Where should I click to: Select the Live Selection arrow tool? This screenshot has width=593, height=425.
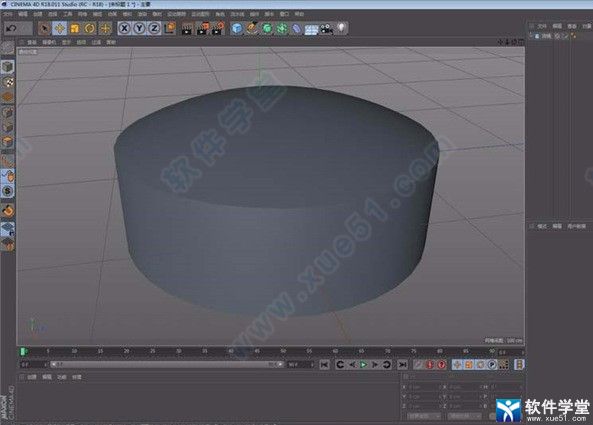44,28
